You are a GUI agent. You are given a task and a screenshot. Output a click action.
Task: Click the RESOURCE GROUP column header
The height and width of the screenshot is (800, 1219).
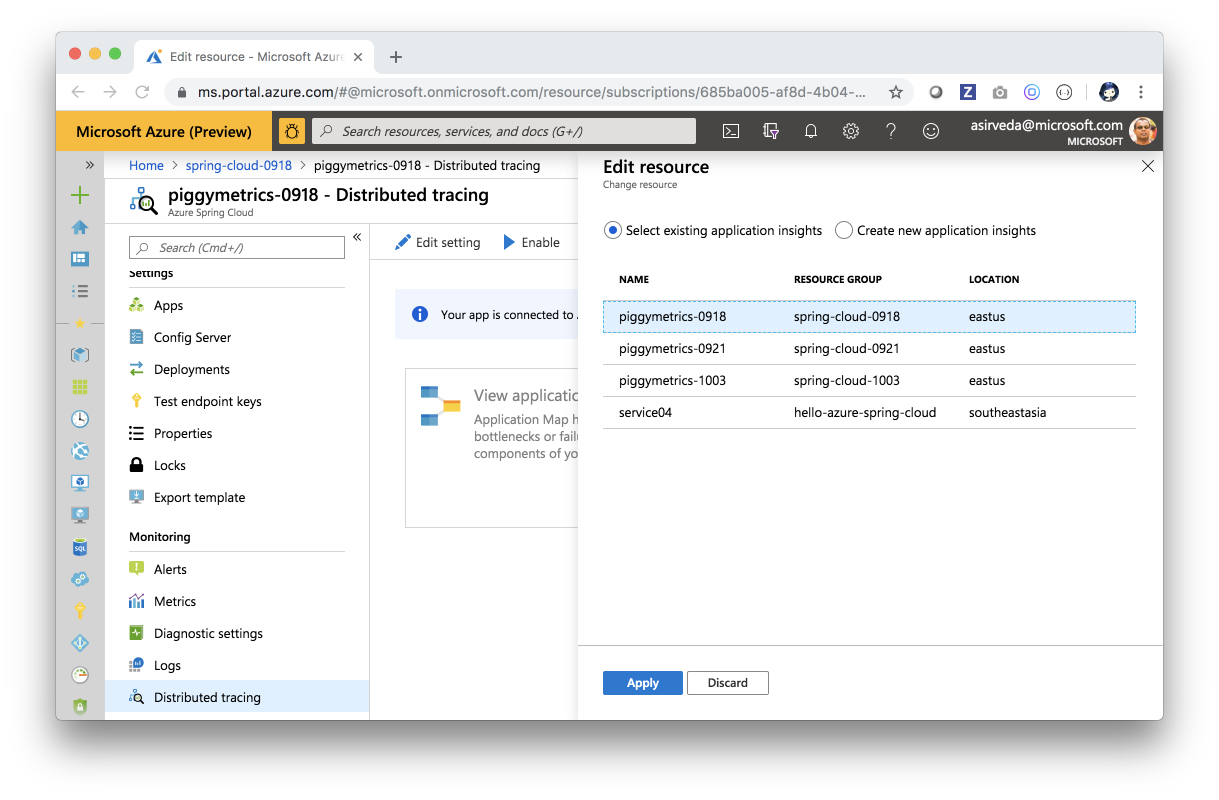point(838,280)
